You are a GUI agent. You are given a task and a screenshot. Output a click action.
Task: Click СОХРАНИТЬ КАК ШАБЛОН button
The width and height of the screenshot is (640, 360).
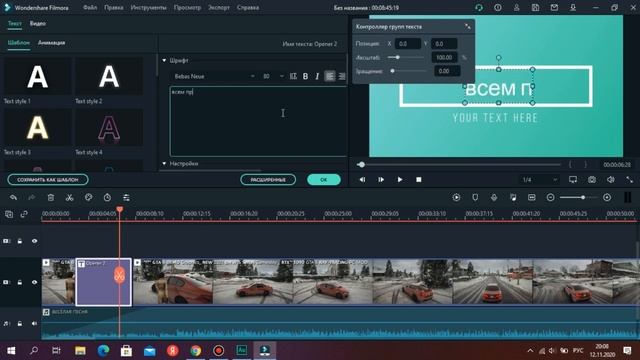[x=48, y=180]
